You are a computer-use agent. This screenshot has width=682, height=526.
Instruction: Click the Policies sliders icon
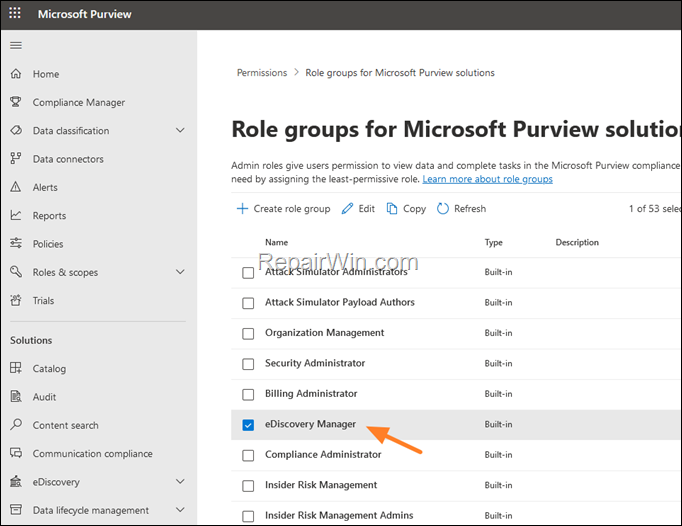coord(16,243)
